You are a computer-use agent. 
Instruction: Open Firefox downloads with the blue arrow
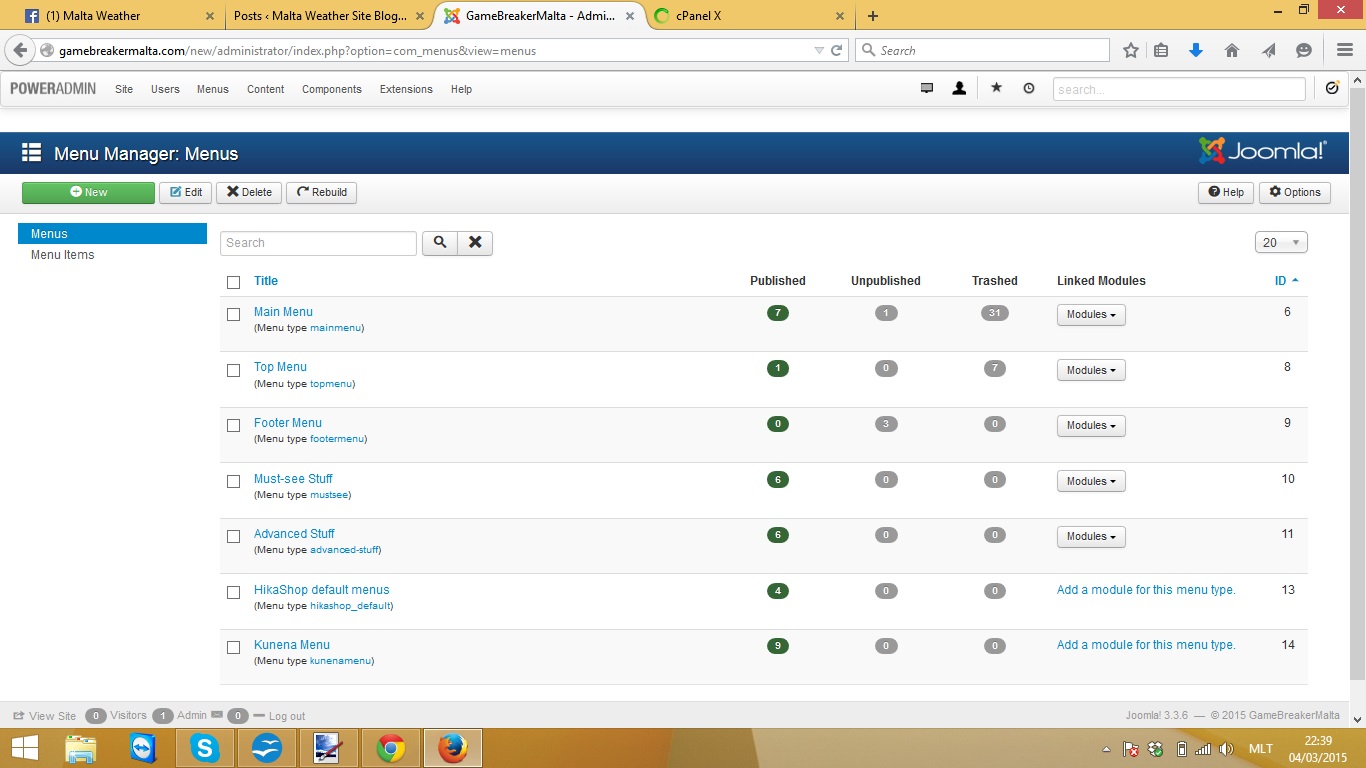point(1195,50)
